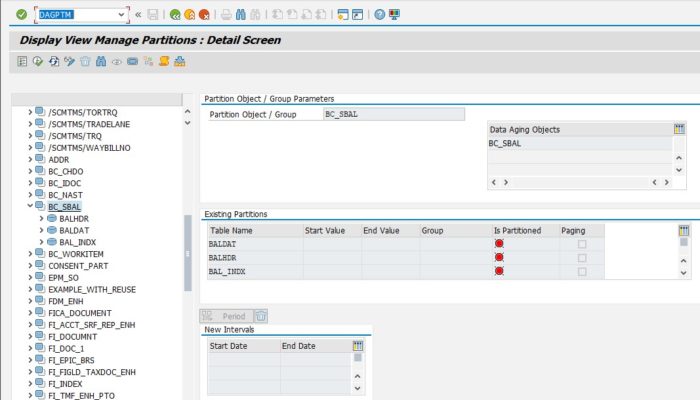Click the trash icon beside Period button
Viewport: 700px width, 400px height.
261,316
